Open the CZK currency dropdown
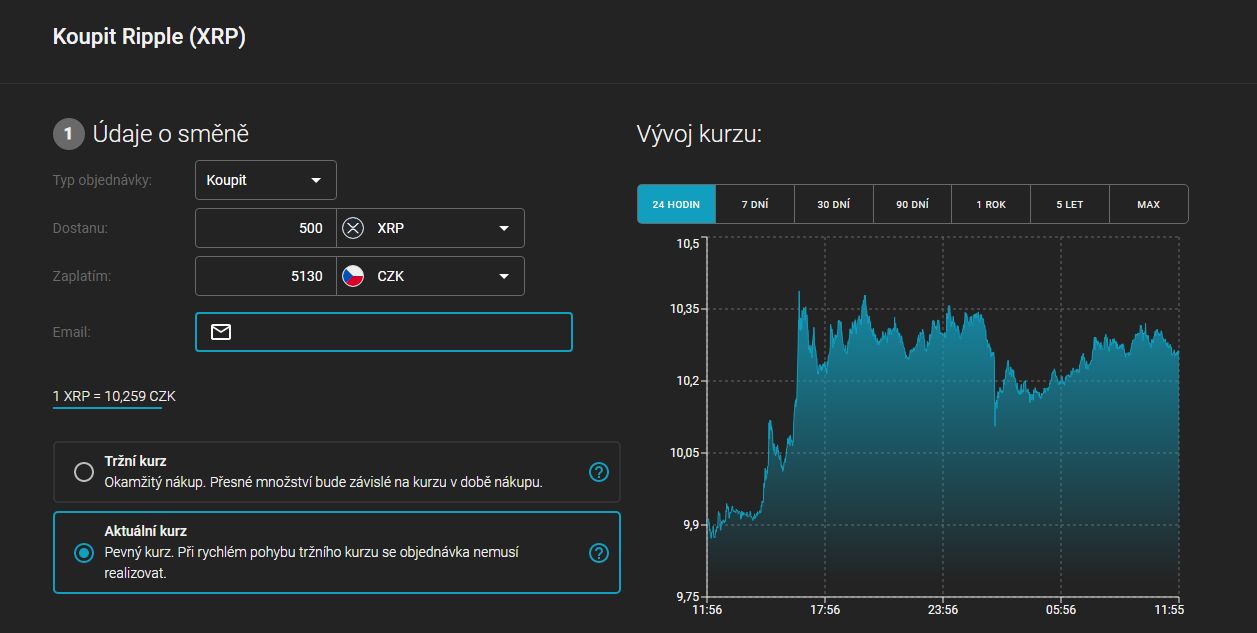The height and width of the screenshot is (633, 1257). pyautogui.click(x=430, y=276)
